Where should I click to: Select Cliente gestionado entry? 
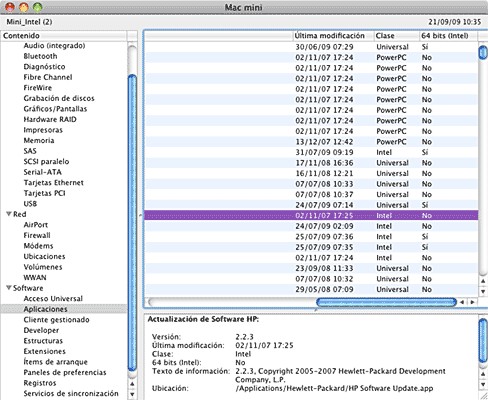point(57,320)
